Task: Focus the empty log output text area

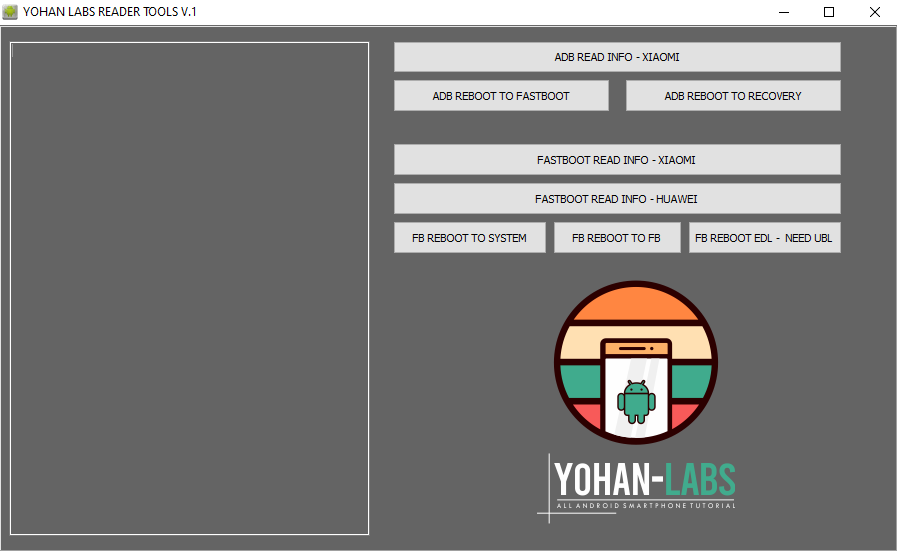Action: tap(189, 288)
